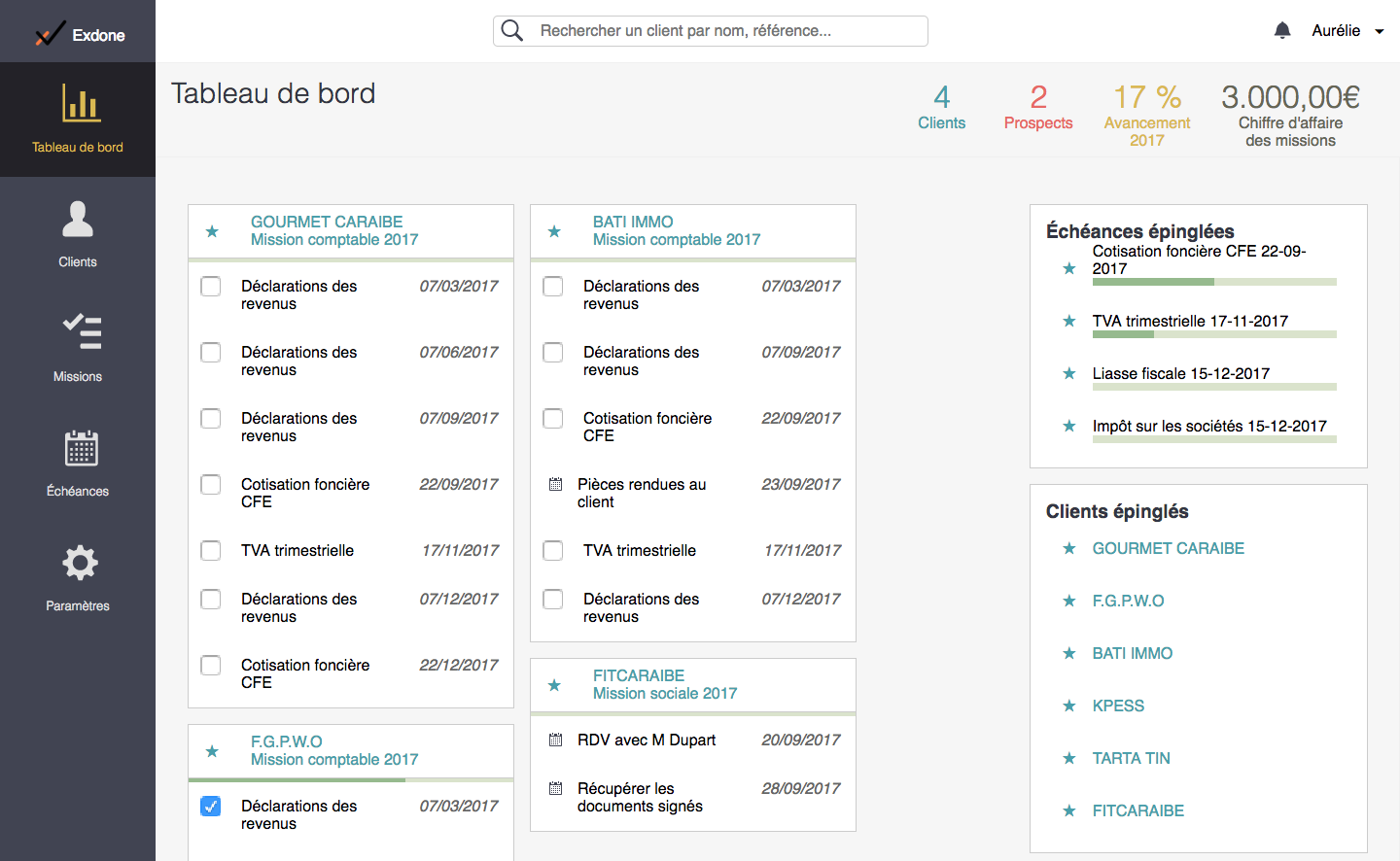Click the Exdone logo checkmark icon
1400x861 pixels.
[x=50, y=34]
